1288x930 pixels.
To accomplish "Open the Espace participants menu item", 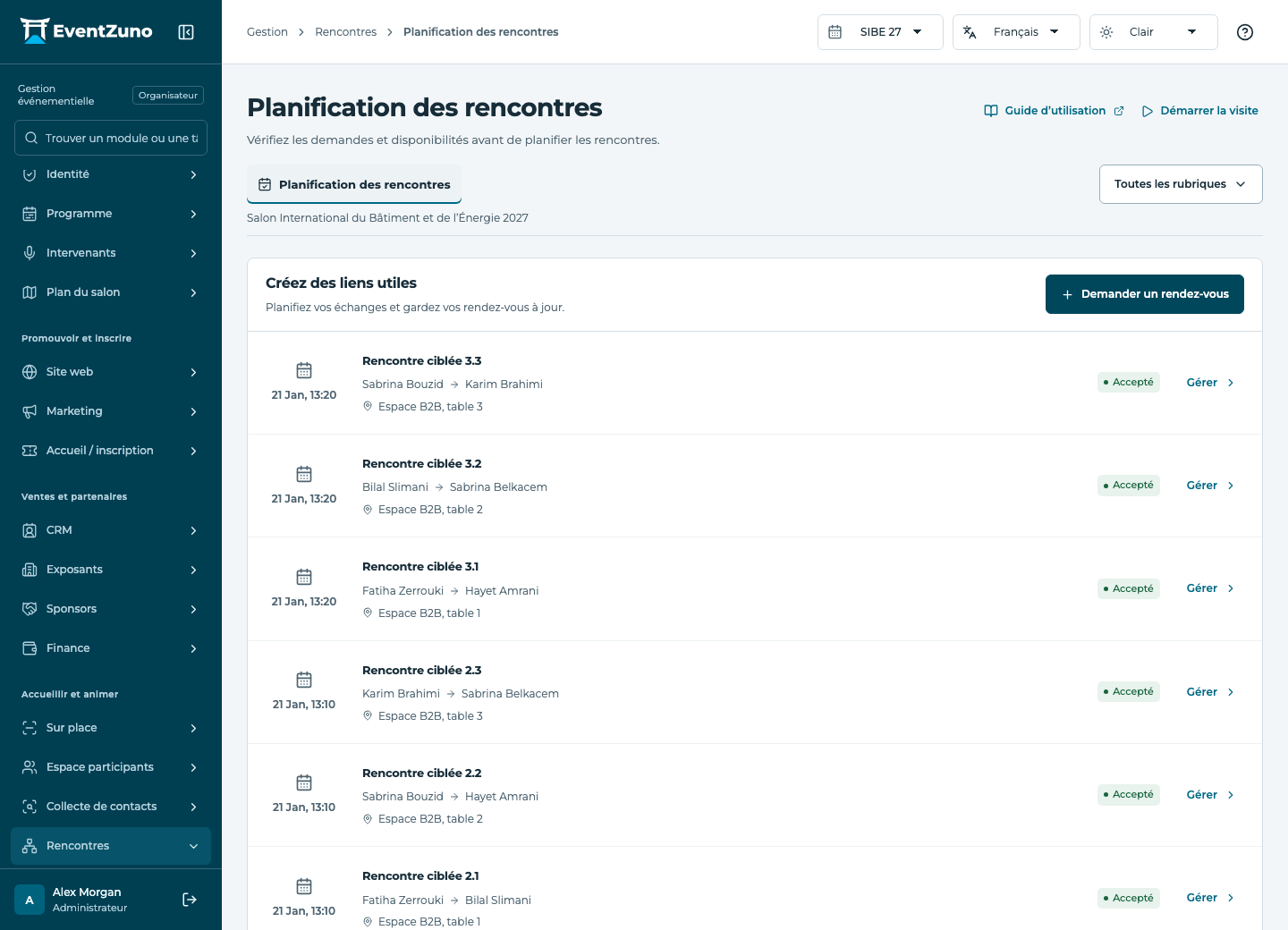I will coord(111,767).
